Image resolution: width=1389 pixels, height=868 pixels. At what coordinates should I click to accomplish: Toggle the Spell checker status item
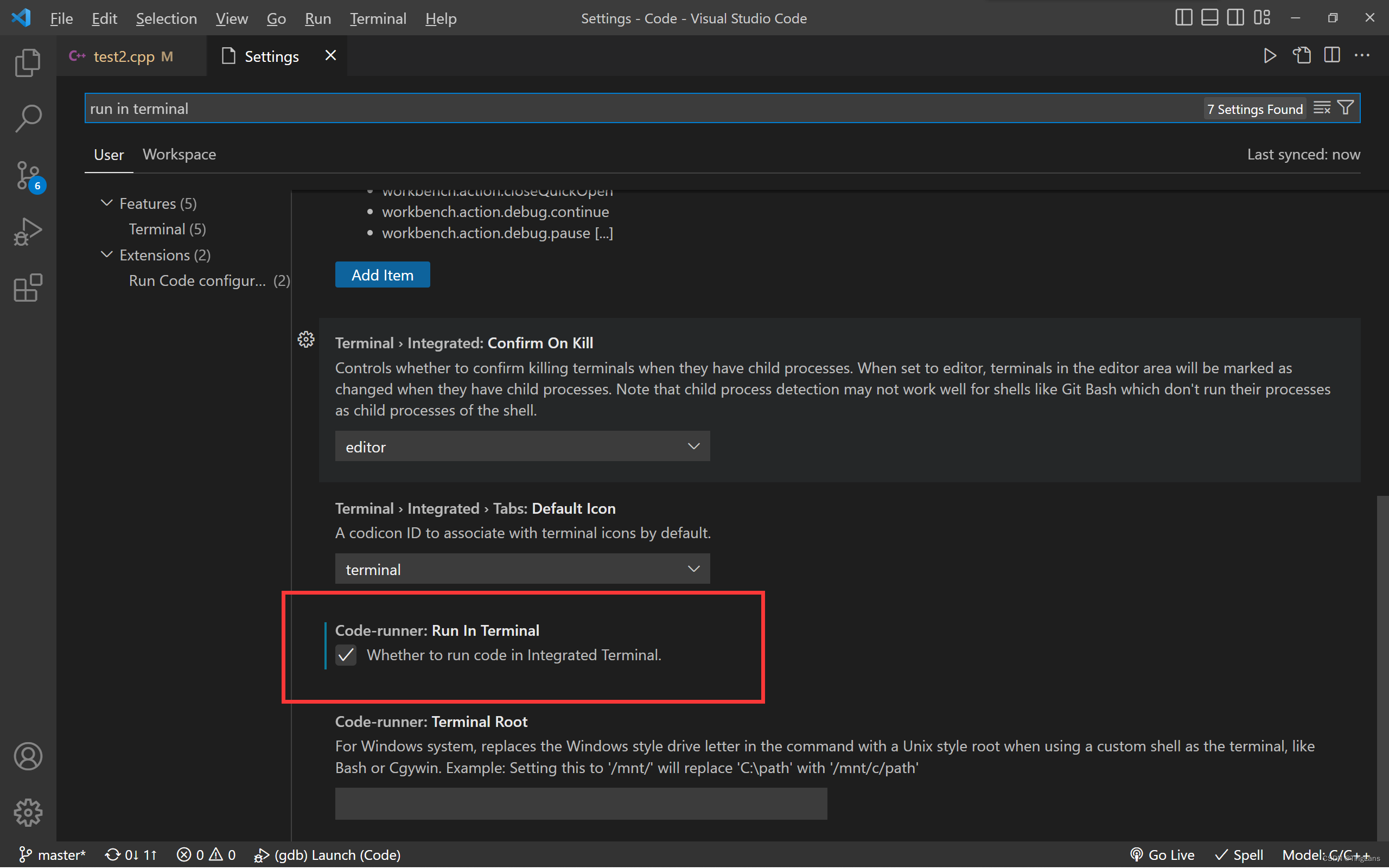click(1239, 855)
